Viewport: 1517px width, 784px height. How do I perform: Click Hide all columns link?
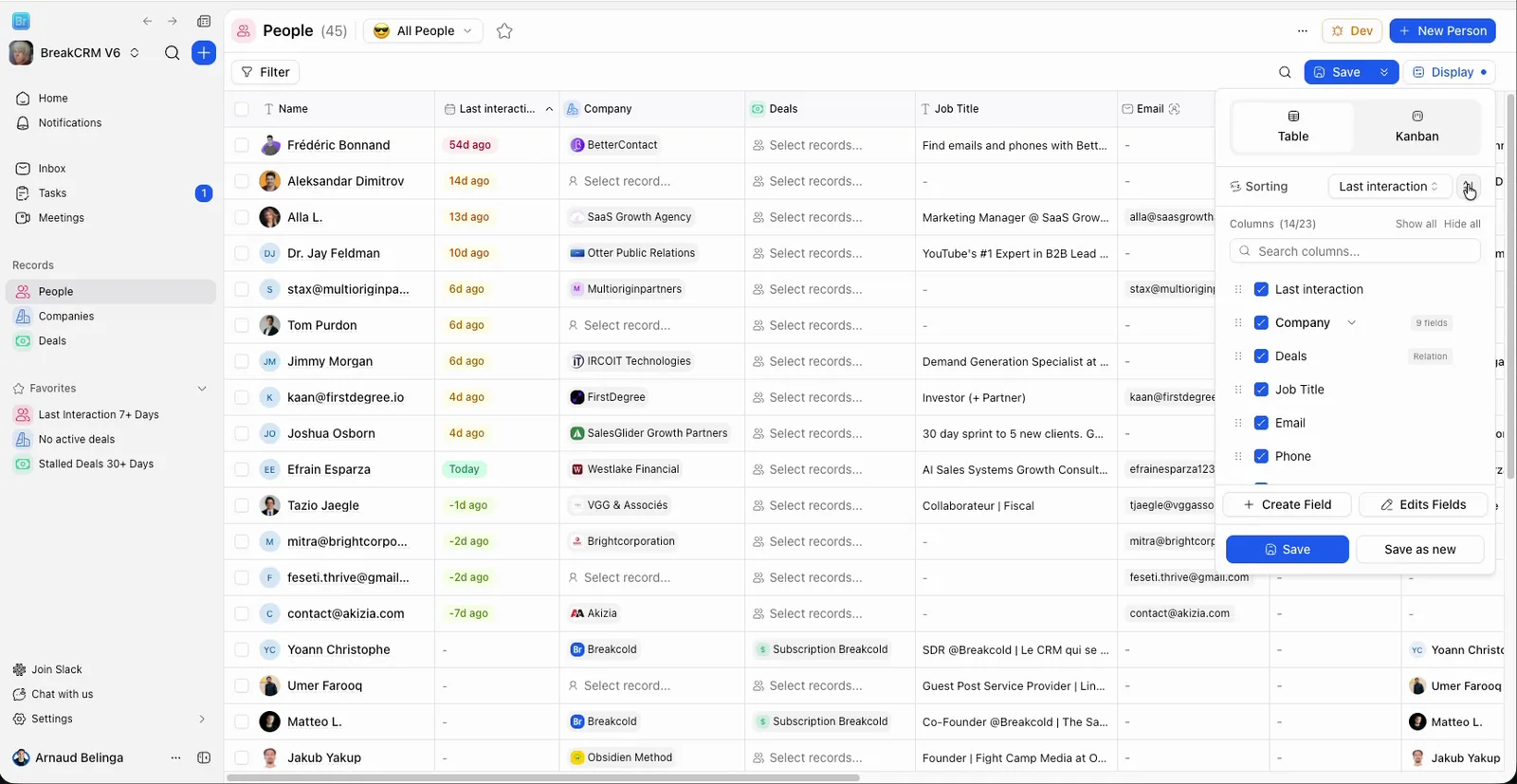pyautogui.click(x=1462, y=224)
